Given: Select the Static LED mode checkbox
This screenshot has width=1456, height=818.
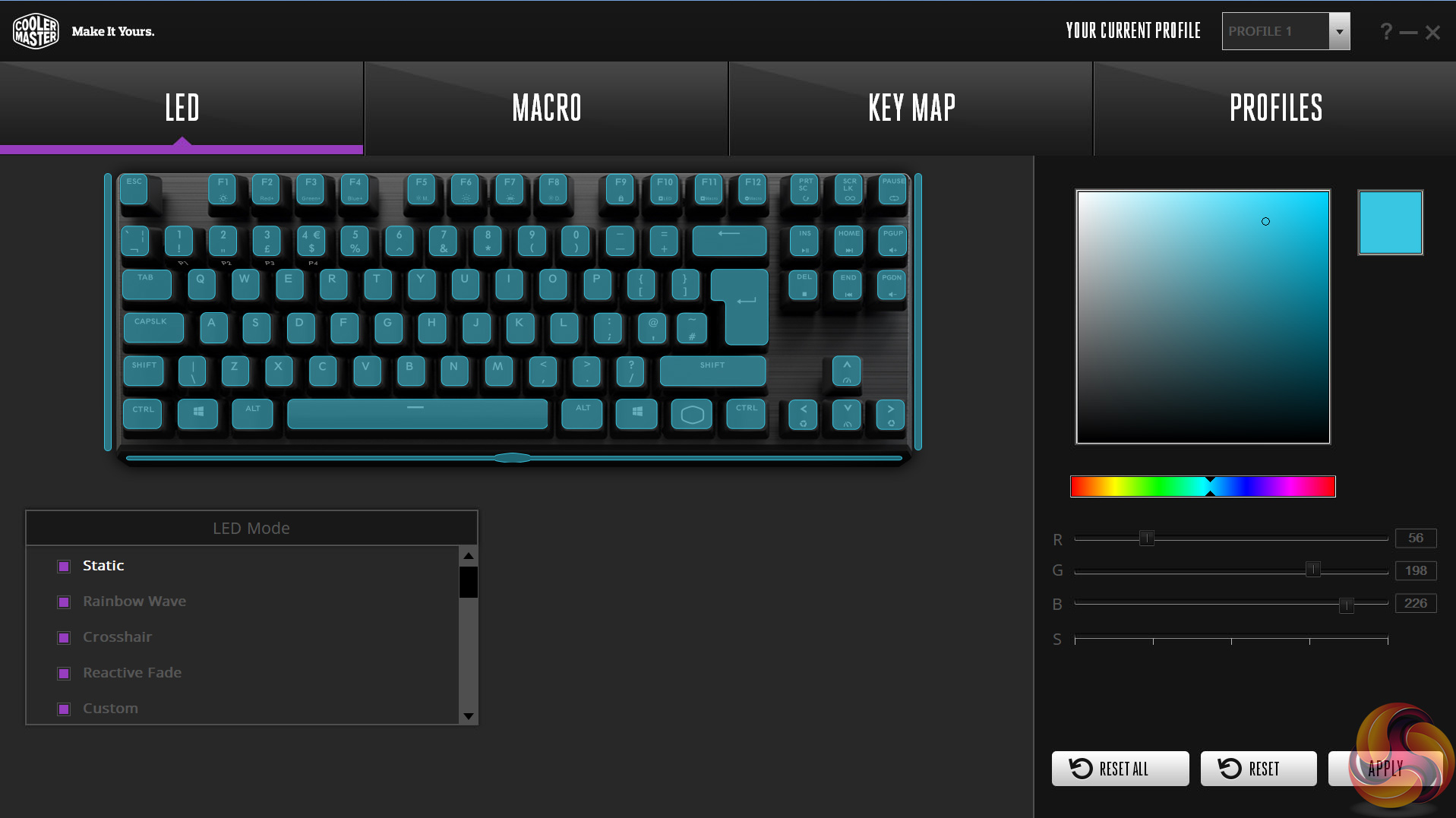Looking at the screenshot, I should pos(65,566).
